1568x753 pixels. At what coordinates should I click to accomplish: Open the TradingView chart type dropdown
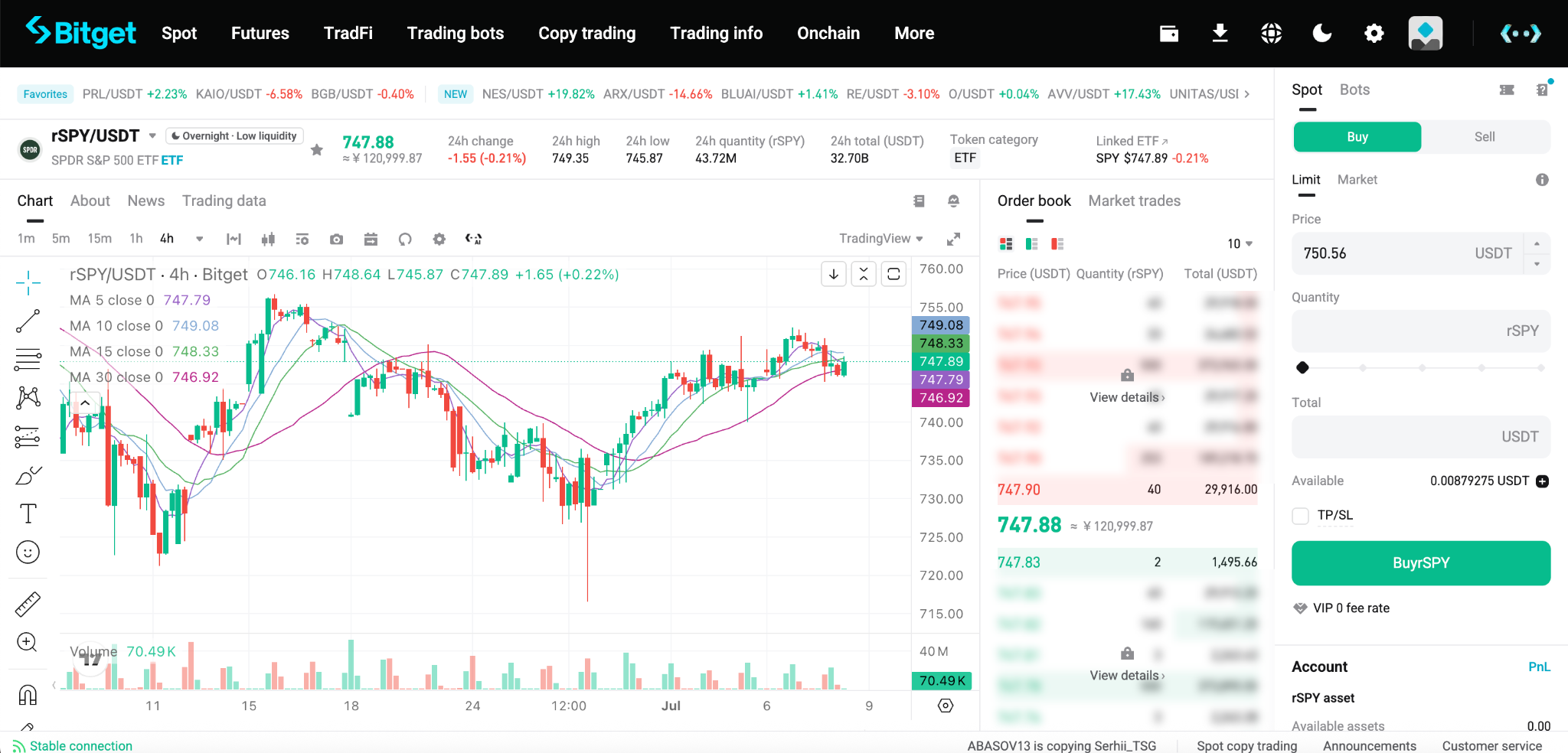click(881, 239)
